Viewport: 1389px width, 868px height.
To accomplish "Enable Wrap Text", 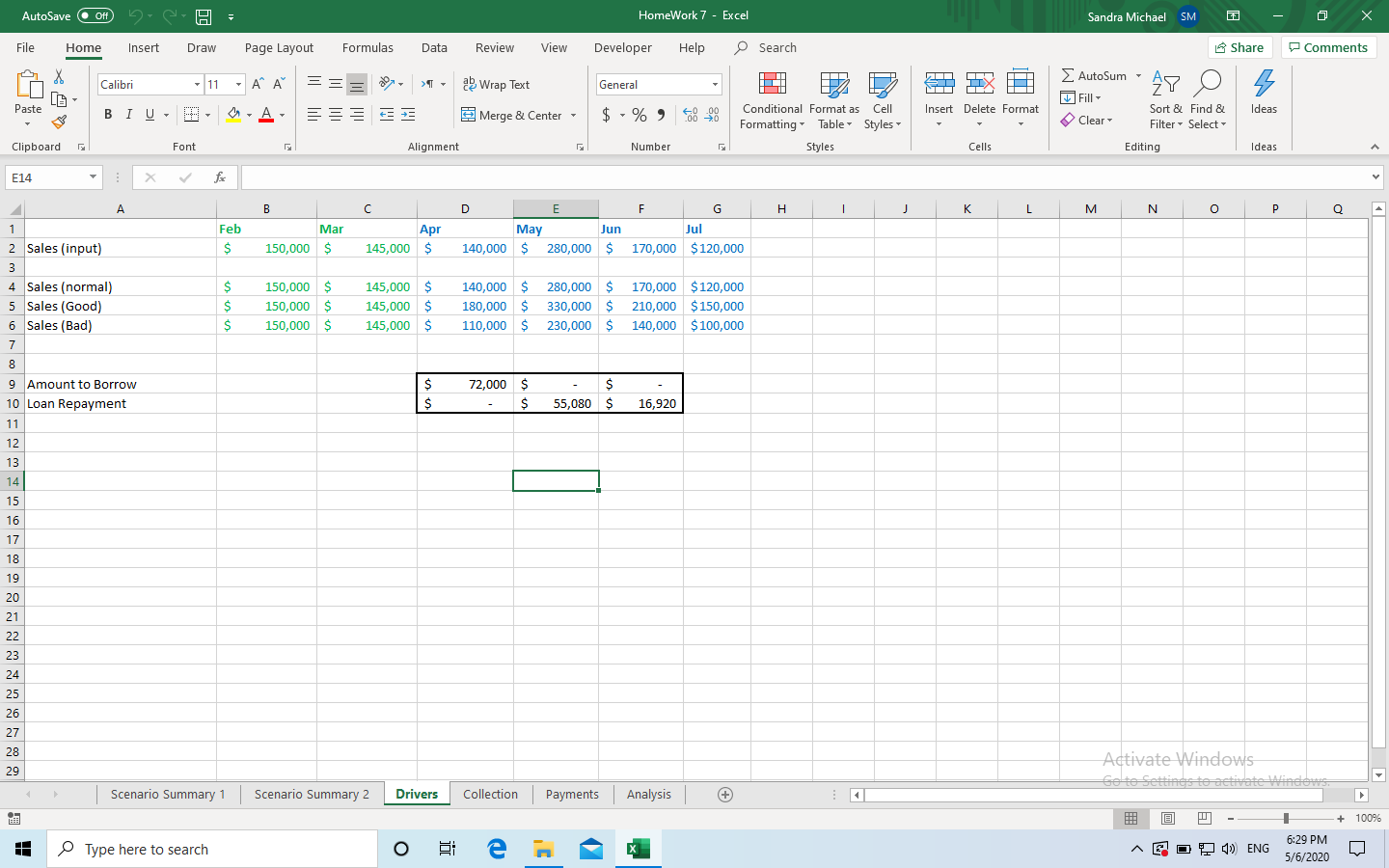I will point(497,84).
